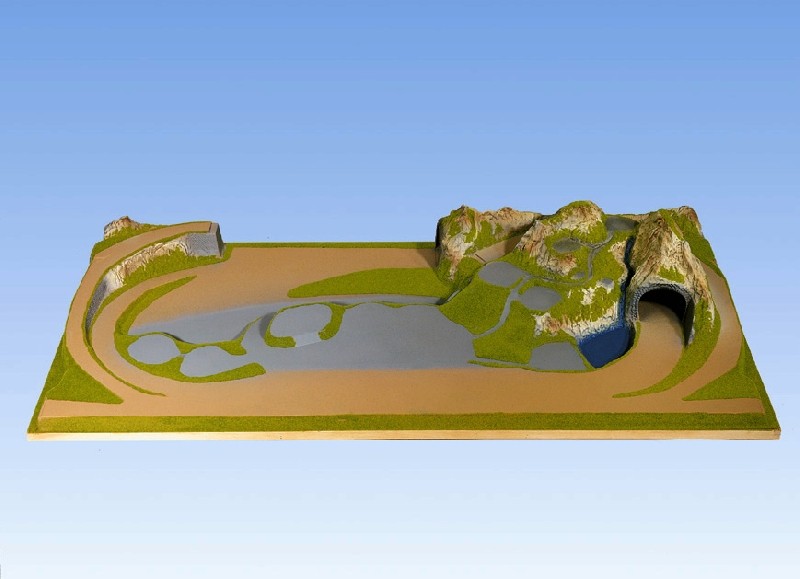Click the leftmost grey oval plot
This screenshot has height=579, width=800.
[x=153, y=348]
